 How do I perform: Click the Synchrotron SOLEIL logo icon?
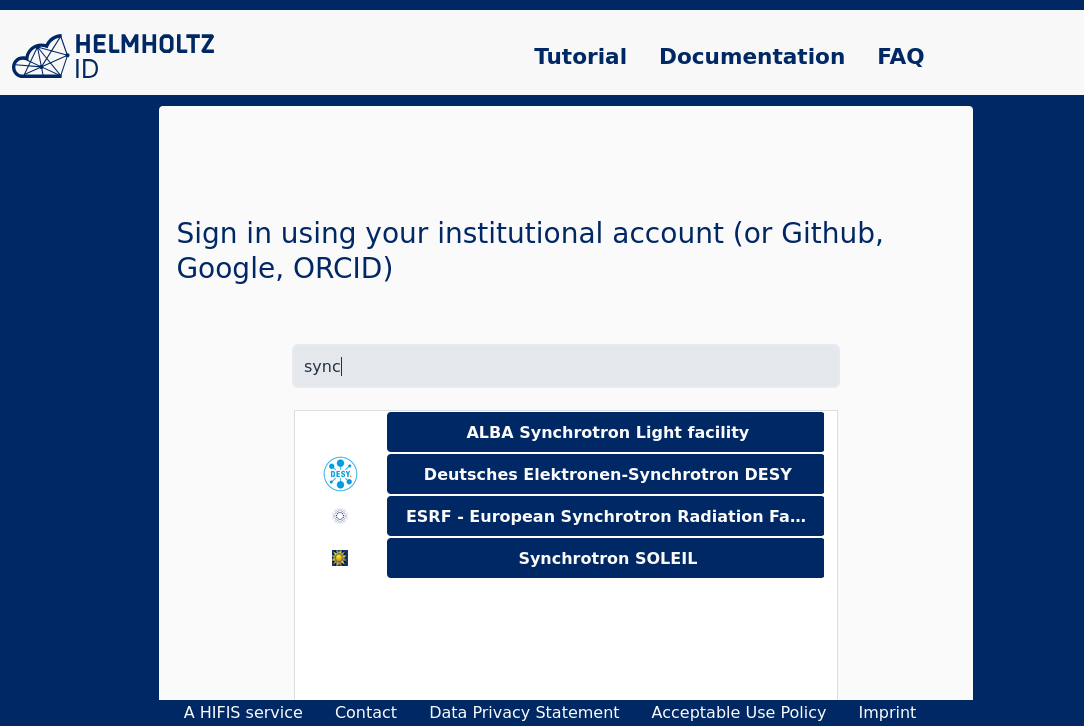pos(340,558)
